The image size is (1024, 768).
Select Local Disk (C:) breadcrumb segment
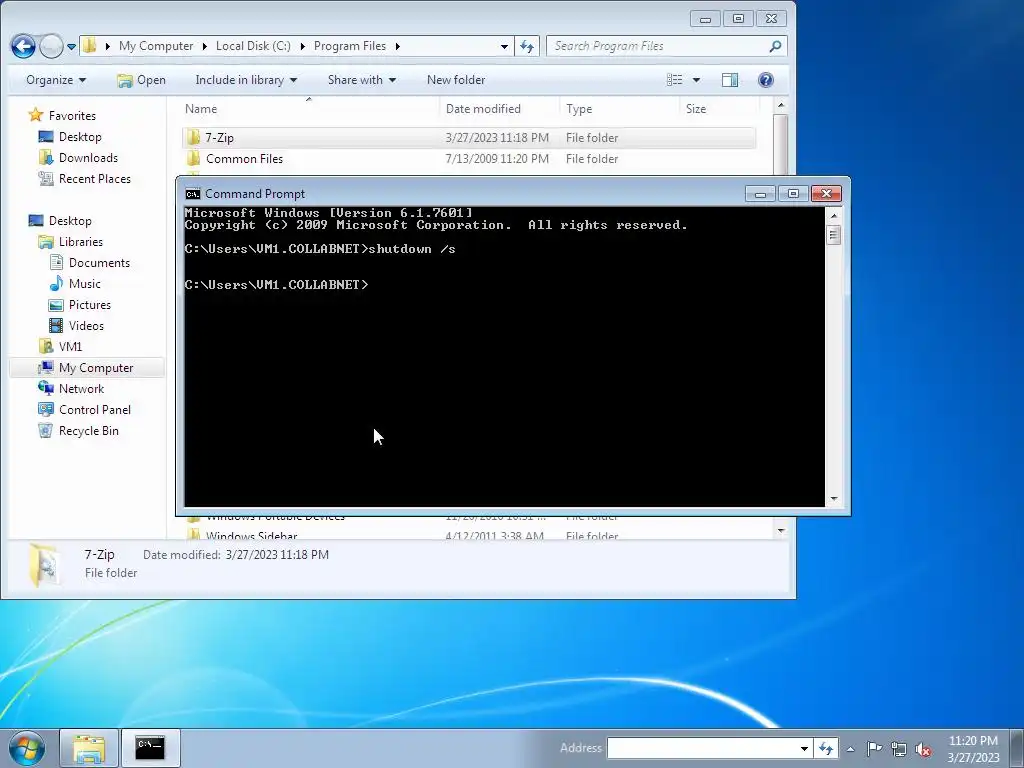tap(253, 46)
